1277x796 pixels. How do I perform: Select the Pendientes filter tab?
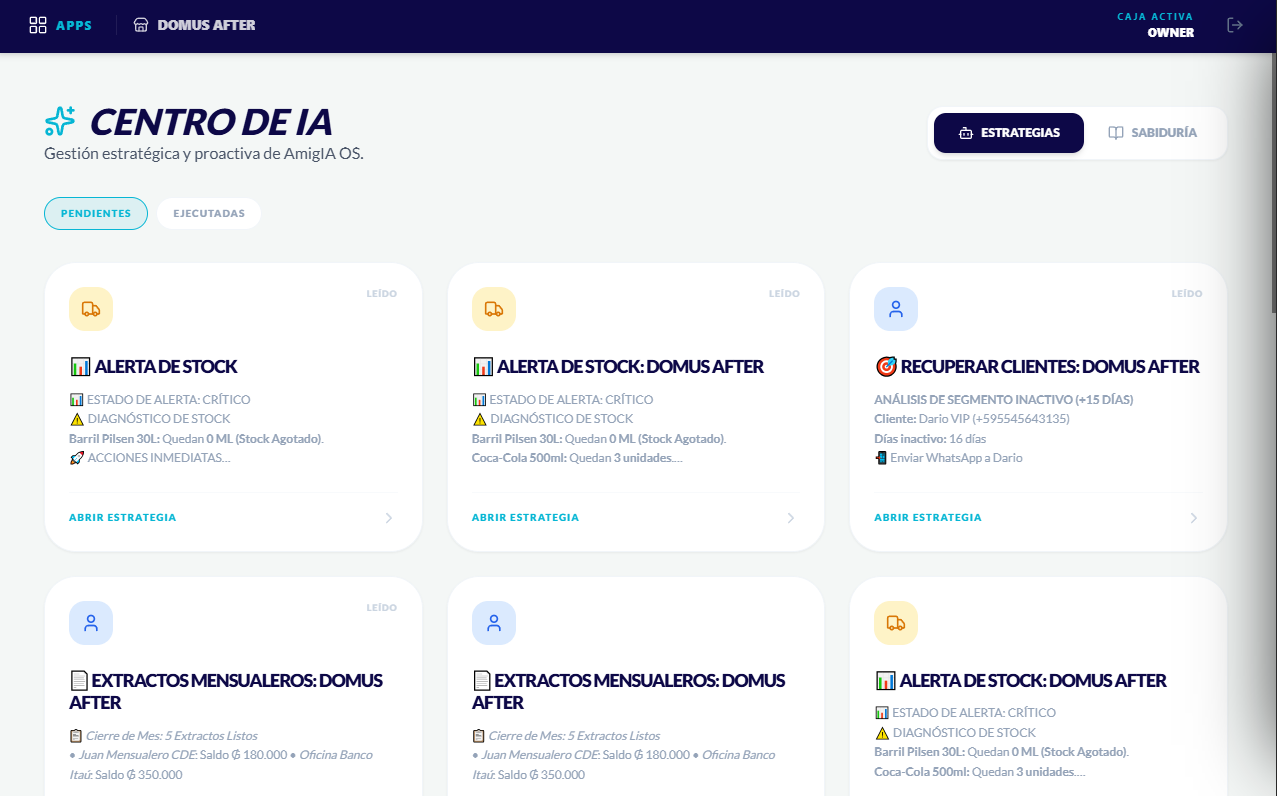click(96, 214)
